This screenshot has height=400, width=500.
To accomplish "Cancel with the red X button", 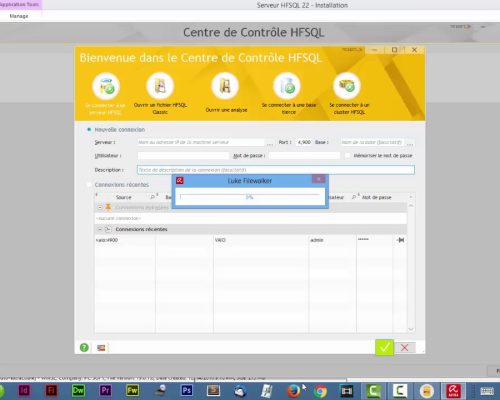I will point(405,348).
